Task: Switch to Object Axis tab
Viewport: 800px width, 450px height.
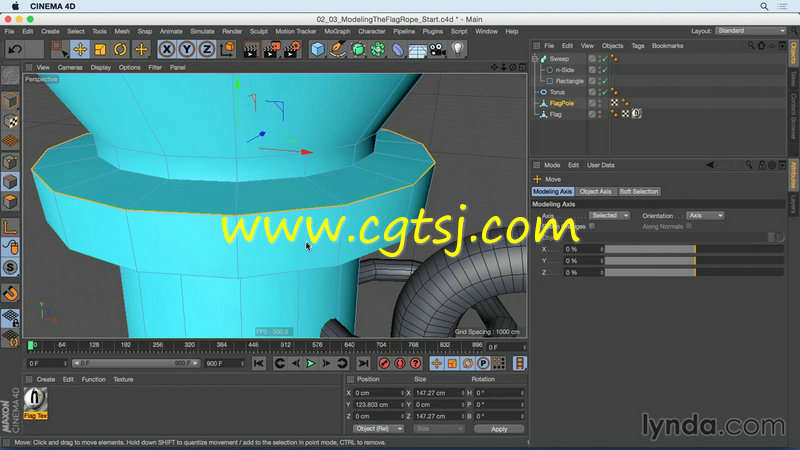Action: (595, 191)
